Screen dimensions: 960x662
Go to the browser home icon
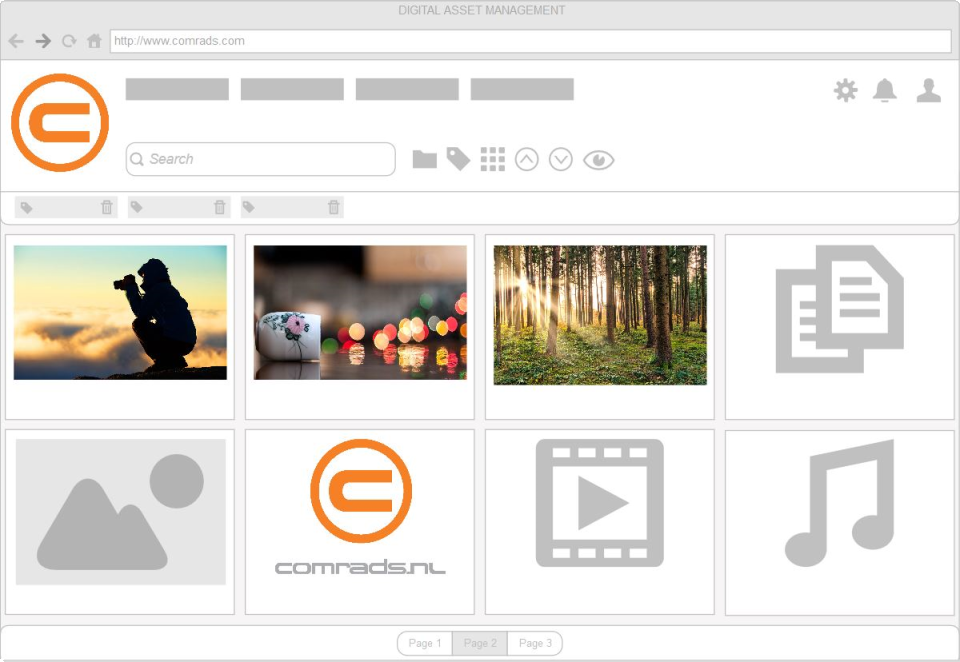point(94,41)
